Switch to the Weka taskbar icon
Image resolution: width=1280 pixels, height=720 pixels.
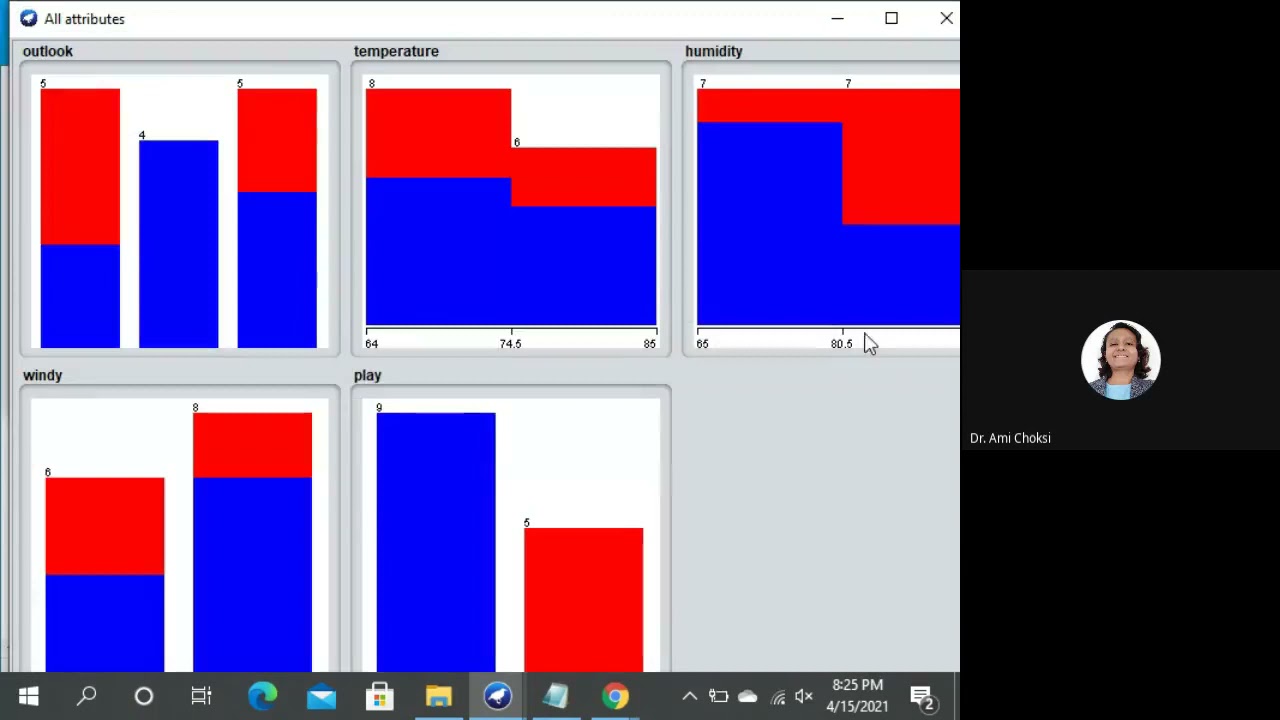point(497,697)
